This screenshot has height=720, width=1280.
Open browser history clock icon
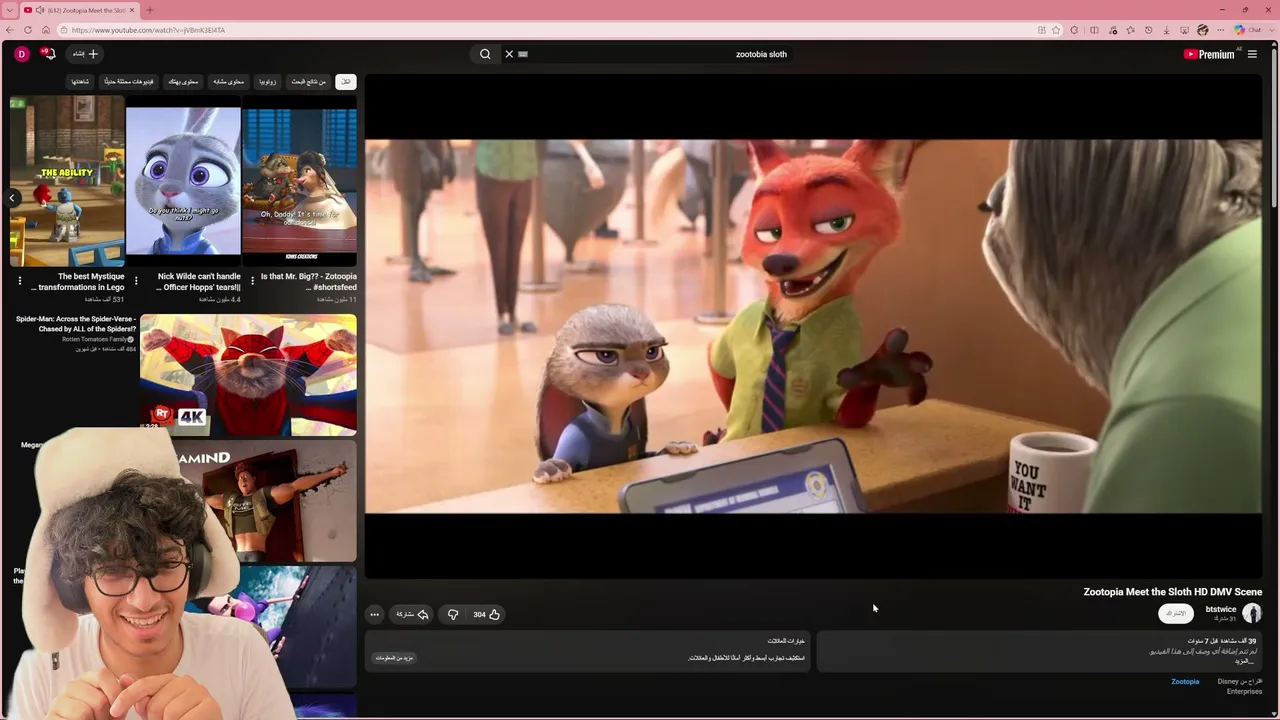(1148, 30)
